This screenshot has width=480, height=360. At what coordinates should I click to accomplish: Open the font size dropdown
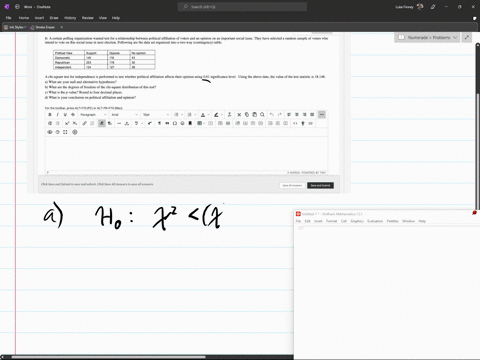(x=156, y=115)
